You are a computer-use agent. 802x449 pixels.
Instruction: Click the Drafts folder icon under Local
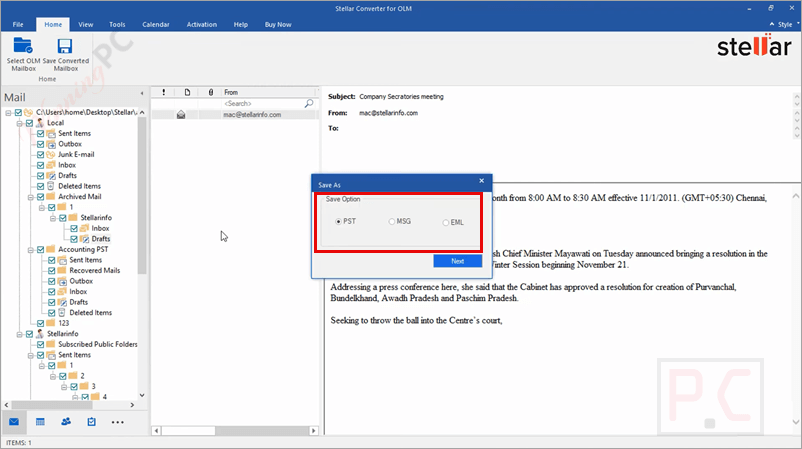pos(51,175)
